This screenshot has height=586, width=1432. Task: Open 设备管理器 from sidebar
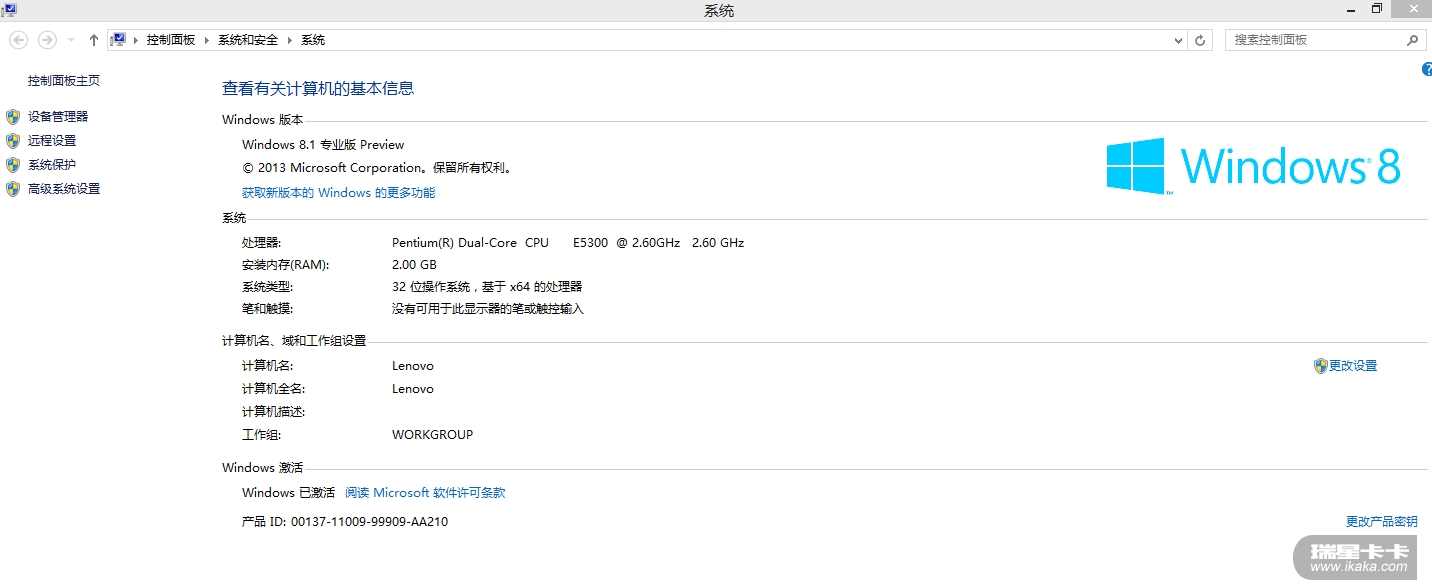(58, 117)
